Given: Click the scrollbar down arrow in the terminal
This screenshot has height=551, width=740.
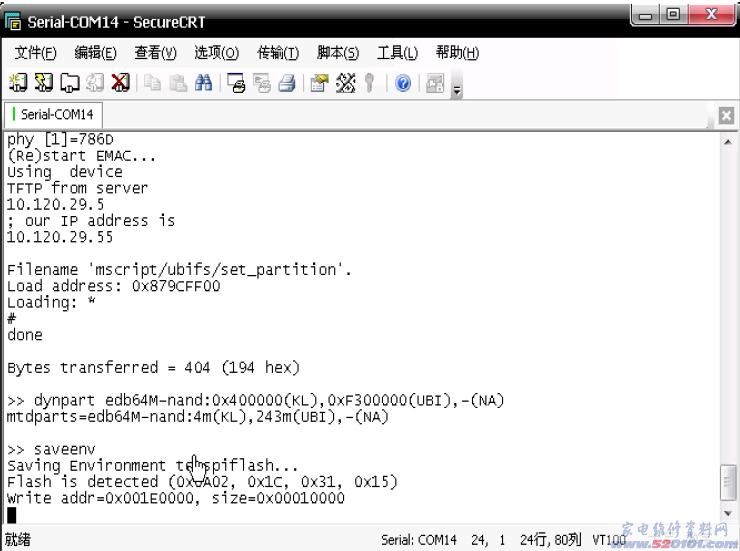Looking at the screenshot, I should point(727,513).
